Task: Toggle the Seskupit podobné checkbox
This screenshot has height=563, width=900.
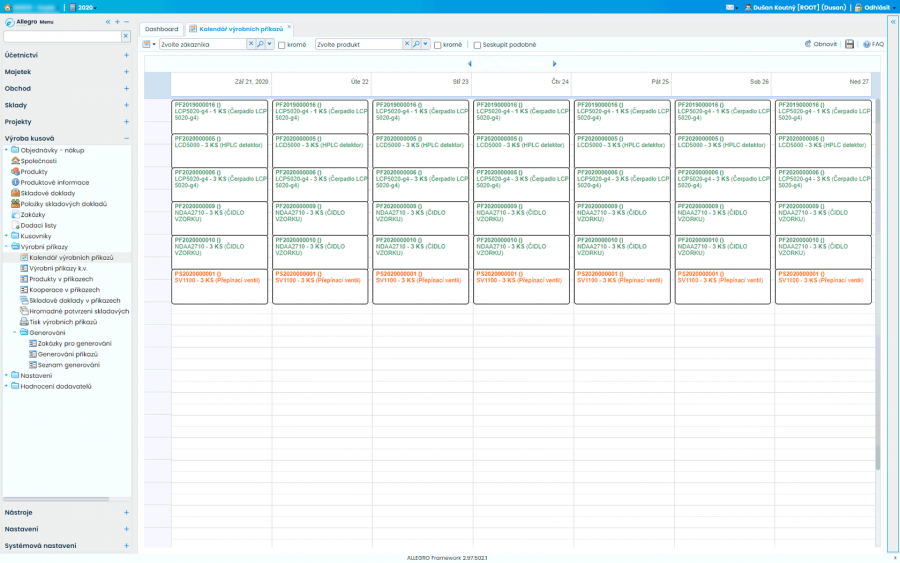Action: tap(476, 45)
